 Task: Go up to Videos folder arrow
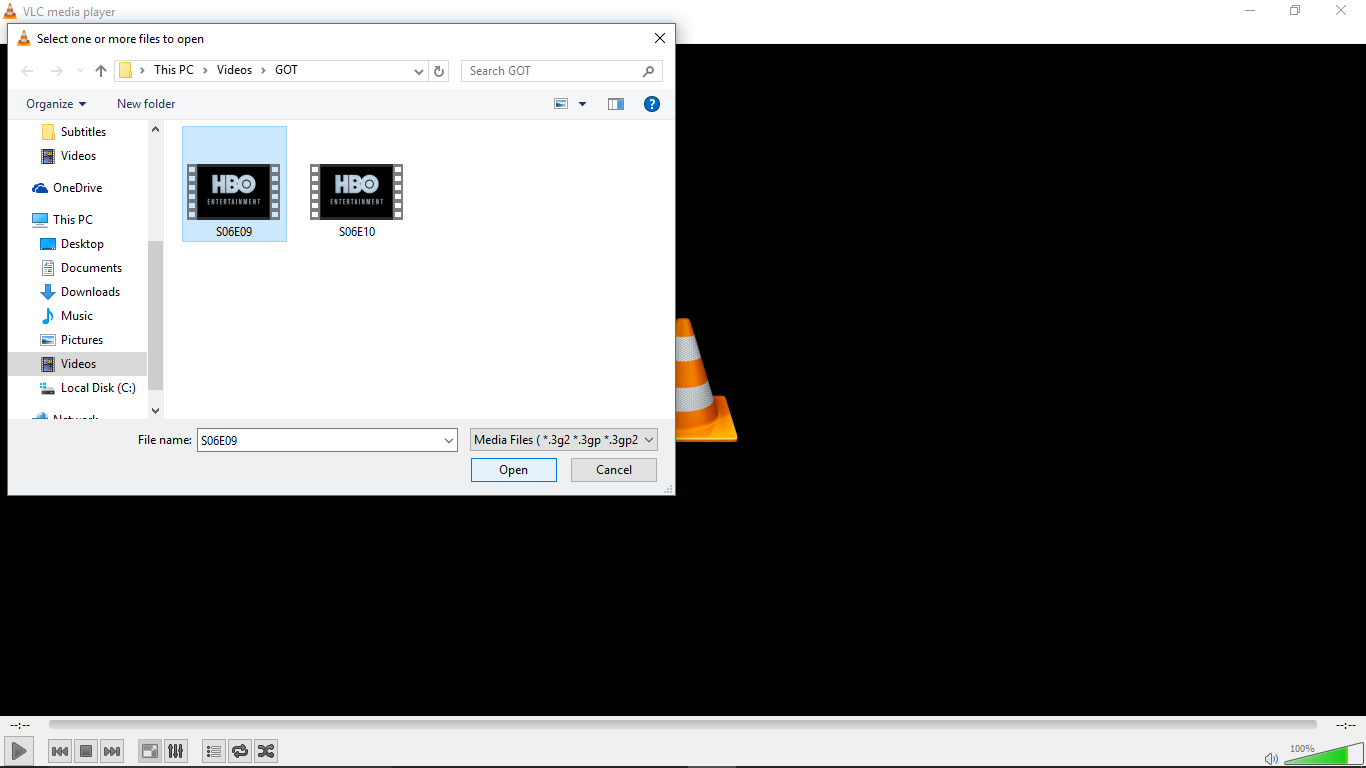point(101,71)
